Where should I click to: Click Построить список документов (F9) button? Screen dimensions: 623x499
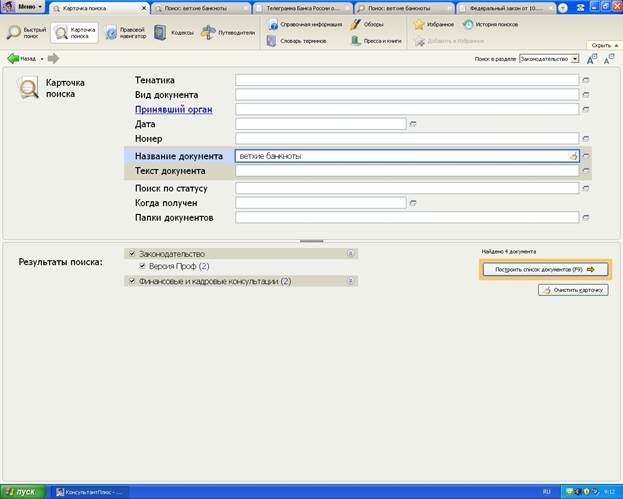point(545,269)
